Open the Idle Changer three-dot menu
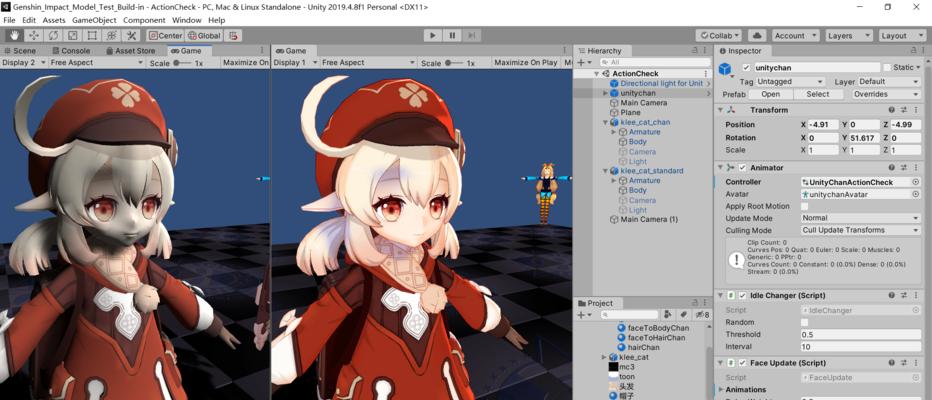Screen dimensions: 932x400 [x=916, y=295]
